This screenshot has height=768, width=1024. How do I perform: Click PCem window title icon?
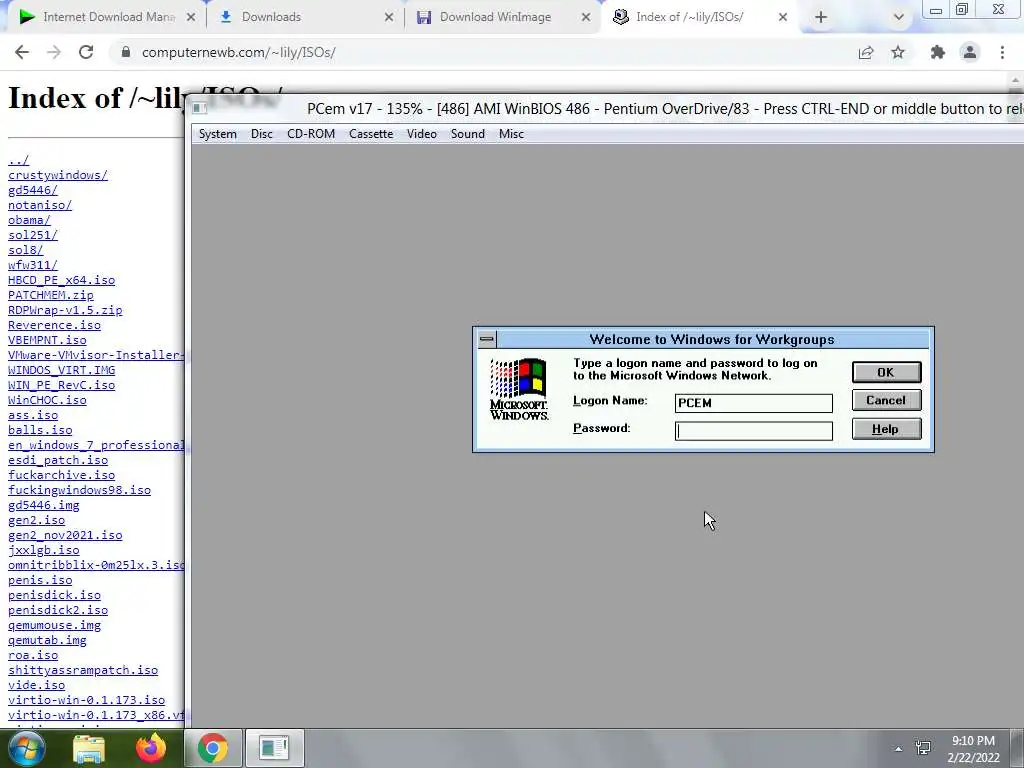click(x=200, y=108)
